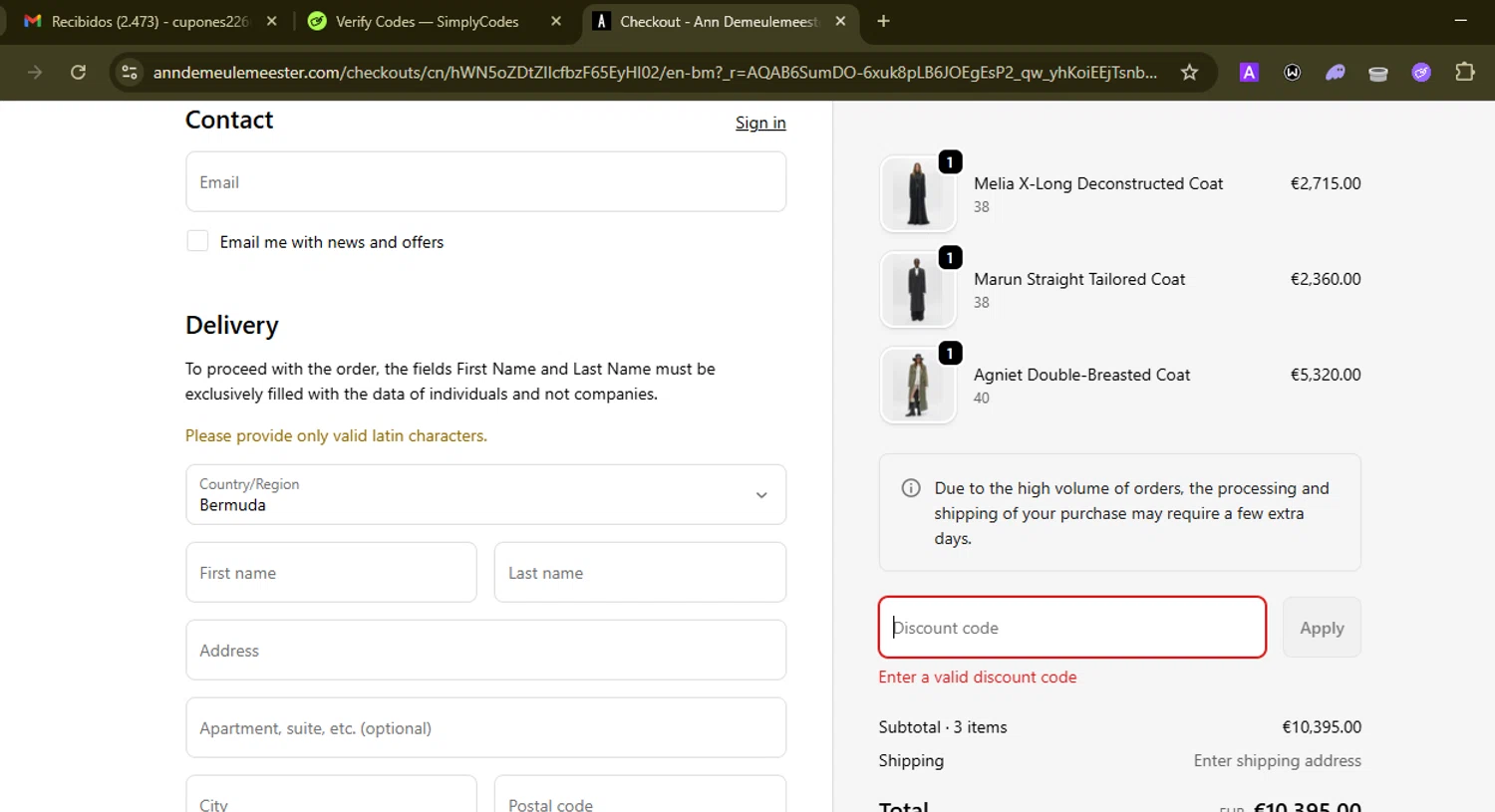Open the grey stacked-disc extension icon
Viewport: 1495px width, 812px height.
(x=1378, y=73)
